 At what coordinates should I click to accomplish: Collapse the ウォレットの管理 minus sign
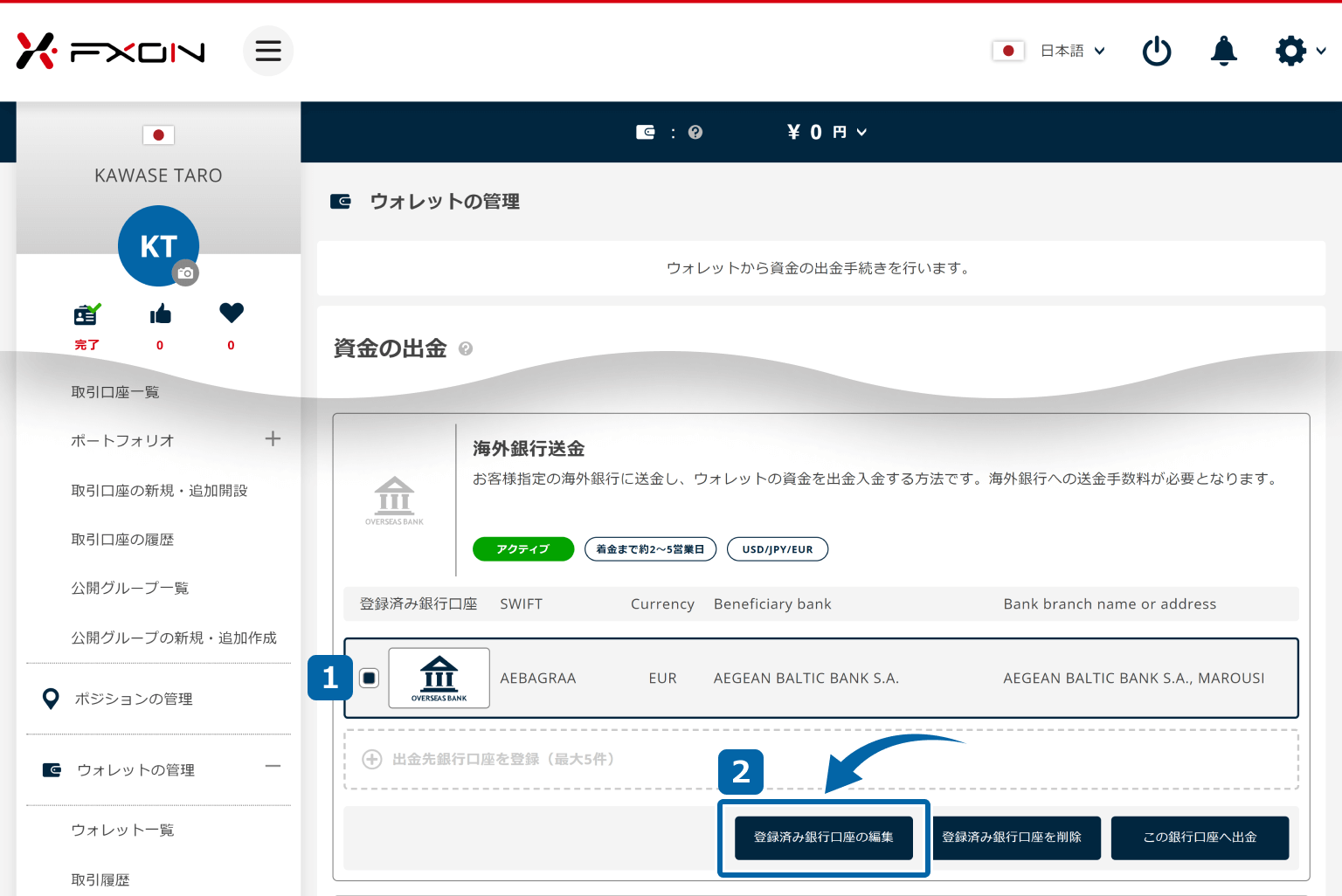[x=273, y=767]
